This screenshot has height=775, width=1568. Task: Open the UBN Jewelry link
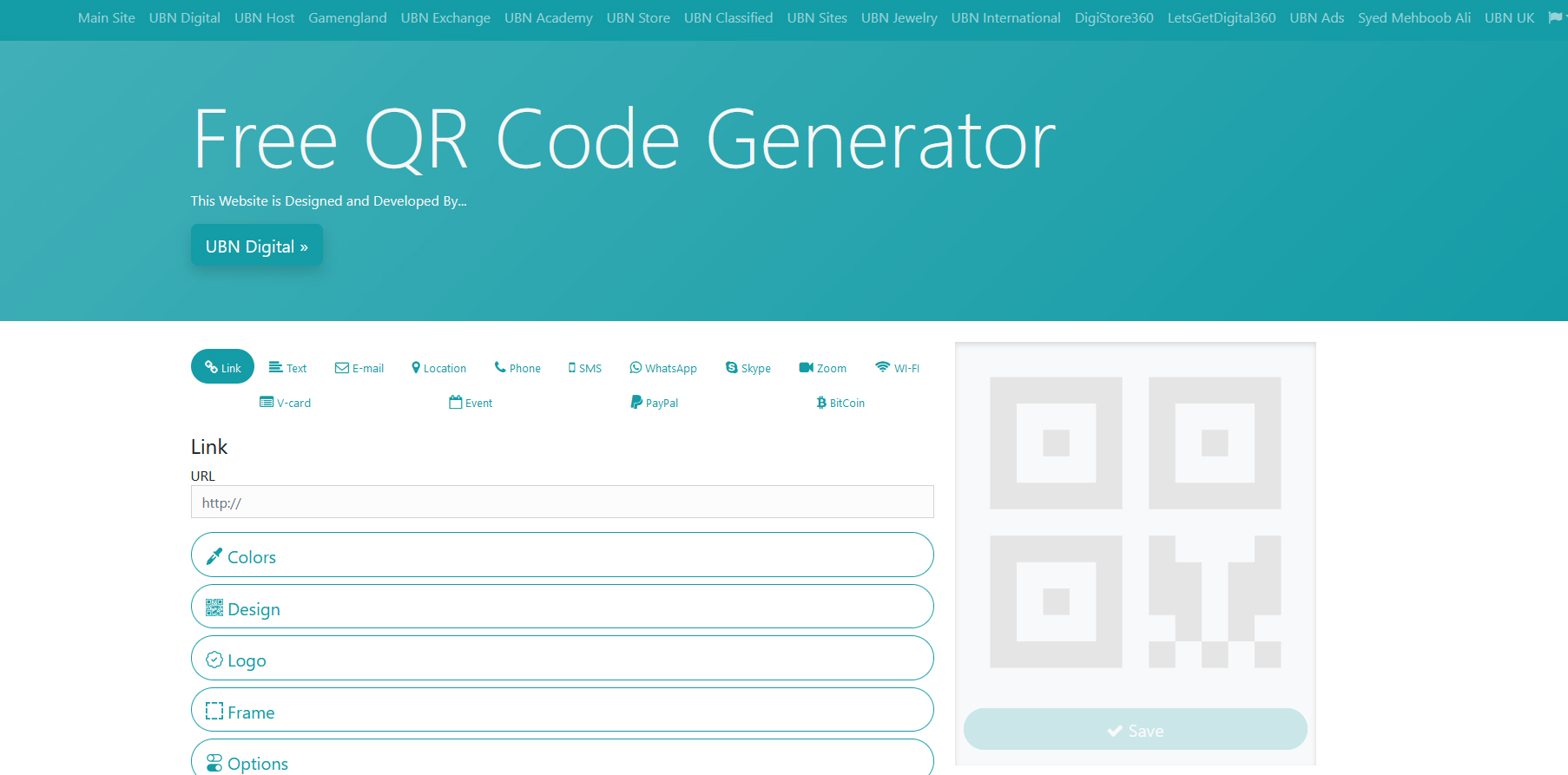(899, 17)
